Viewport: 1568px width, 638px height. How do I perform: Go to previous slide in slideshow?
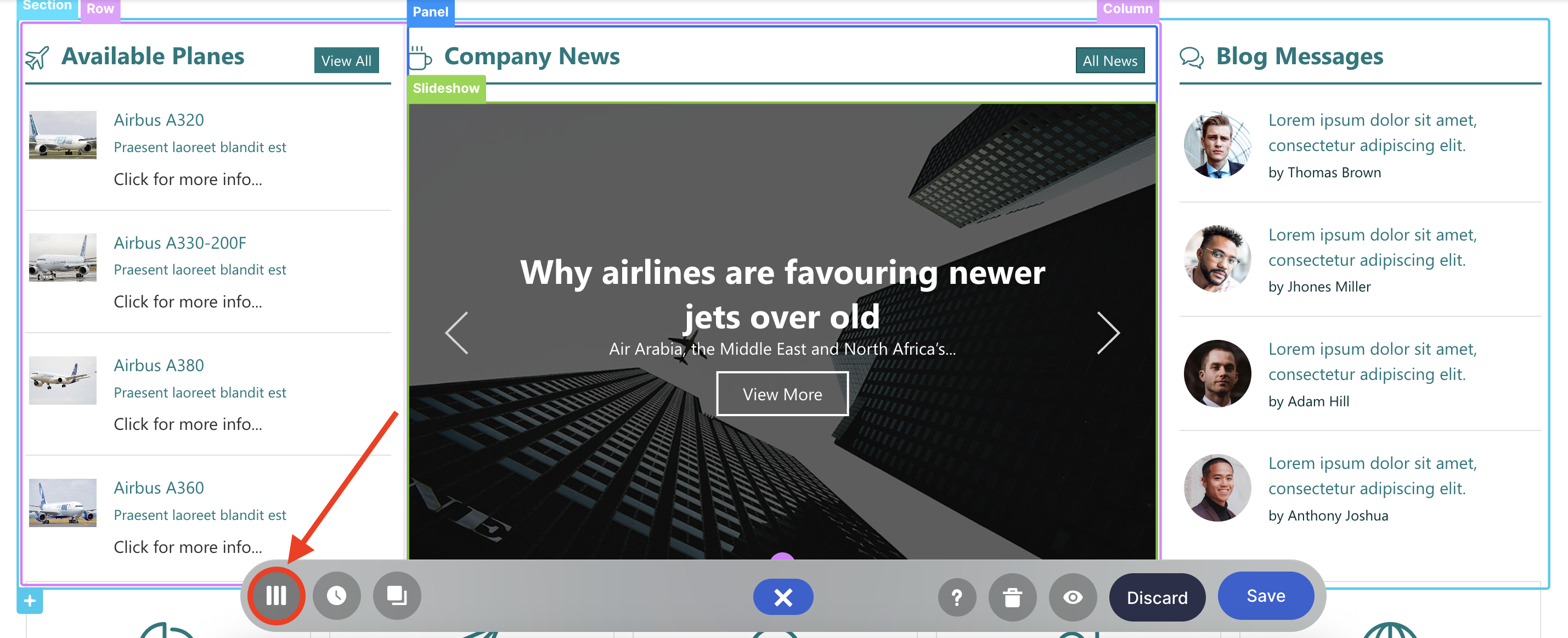pos(456,333)
